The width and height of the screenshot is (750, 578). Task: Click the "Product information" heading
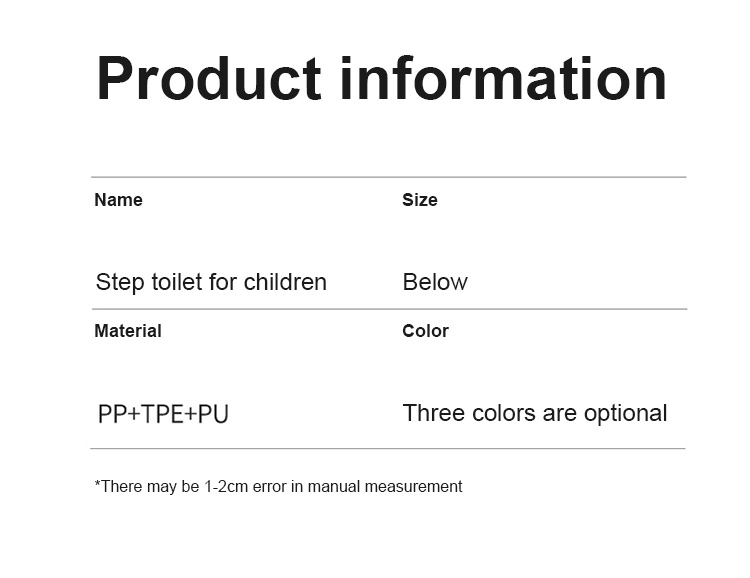381,79
